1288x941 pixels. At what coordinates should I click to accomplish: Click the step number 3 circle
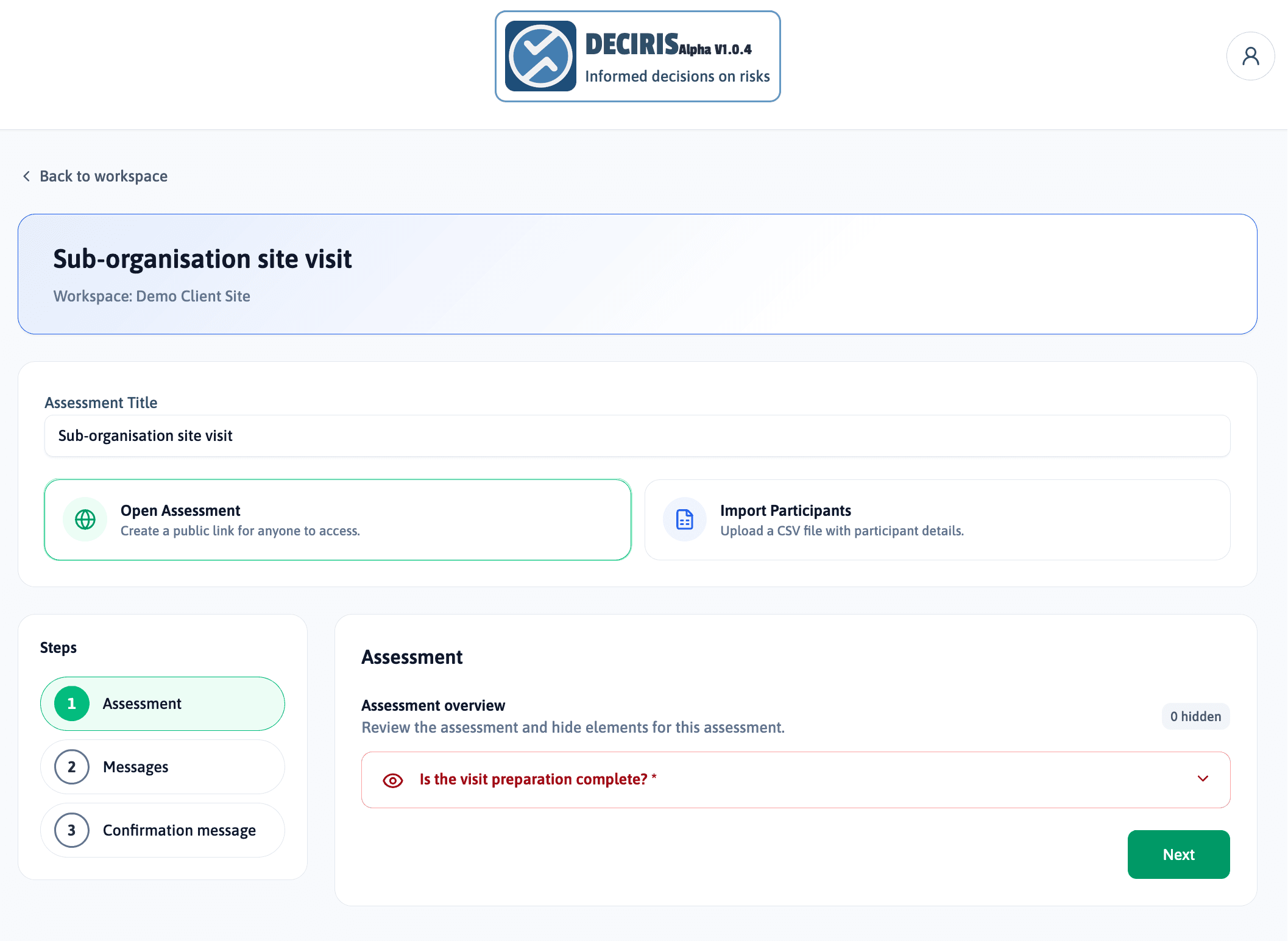(x=72, y=830)
